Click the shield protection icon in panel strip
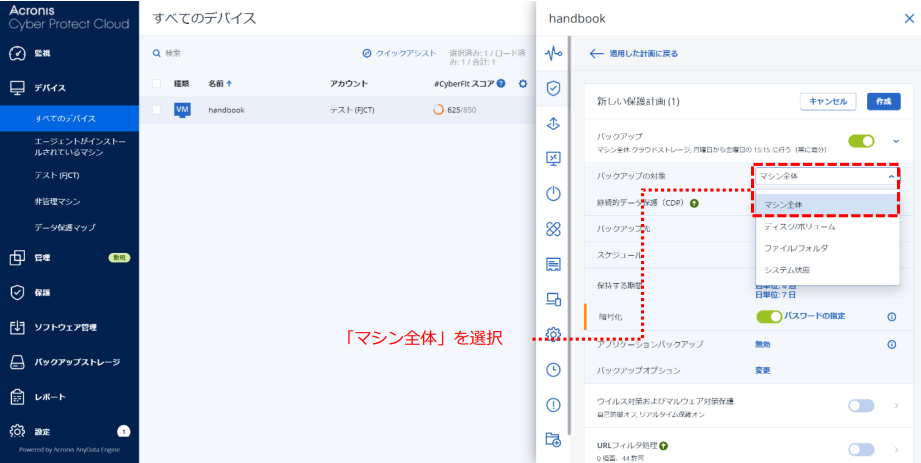921x463 pixels. (553, 88)
